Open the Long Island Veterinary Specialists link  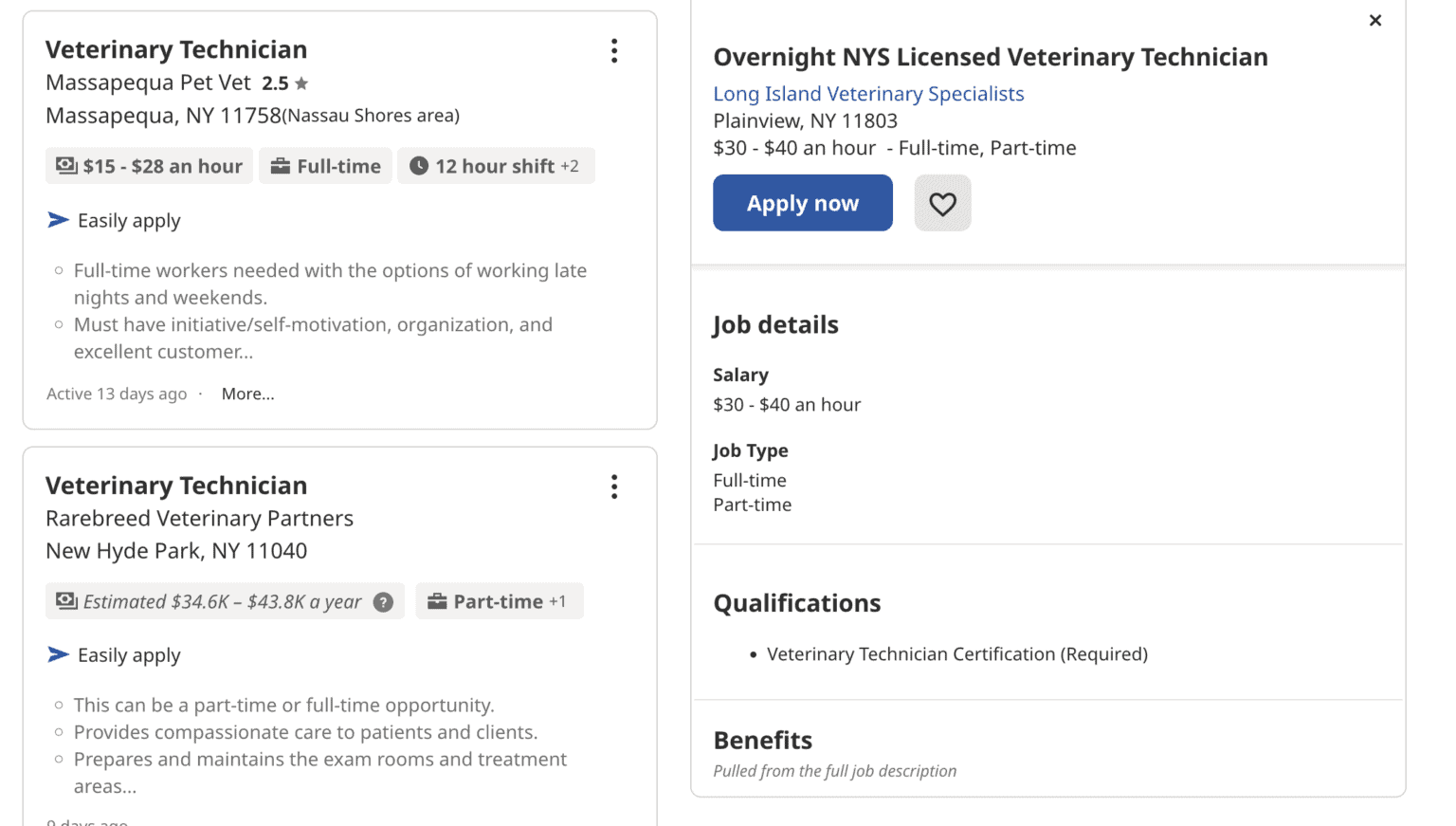[x=868, y=93]
